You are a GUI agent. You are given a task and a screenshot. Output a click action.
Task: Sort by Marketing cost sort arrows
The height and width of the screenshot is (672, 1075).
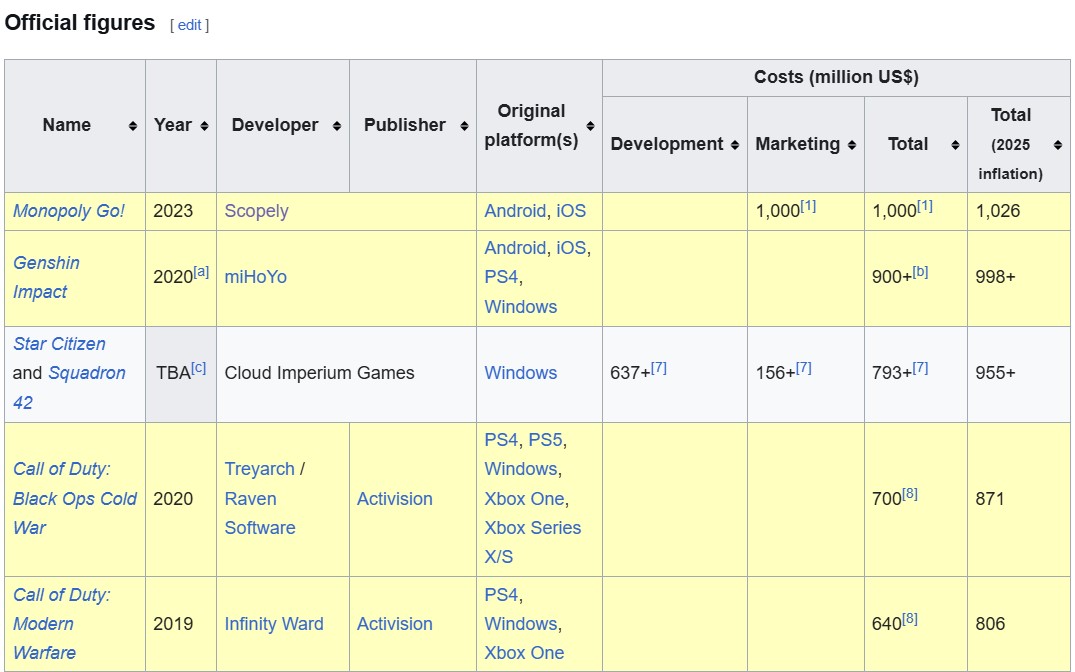[x=852, y=145]
